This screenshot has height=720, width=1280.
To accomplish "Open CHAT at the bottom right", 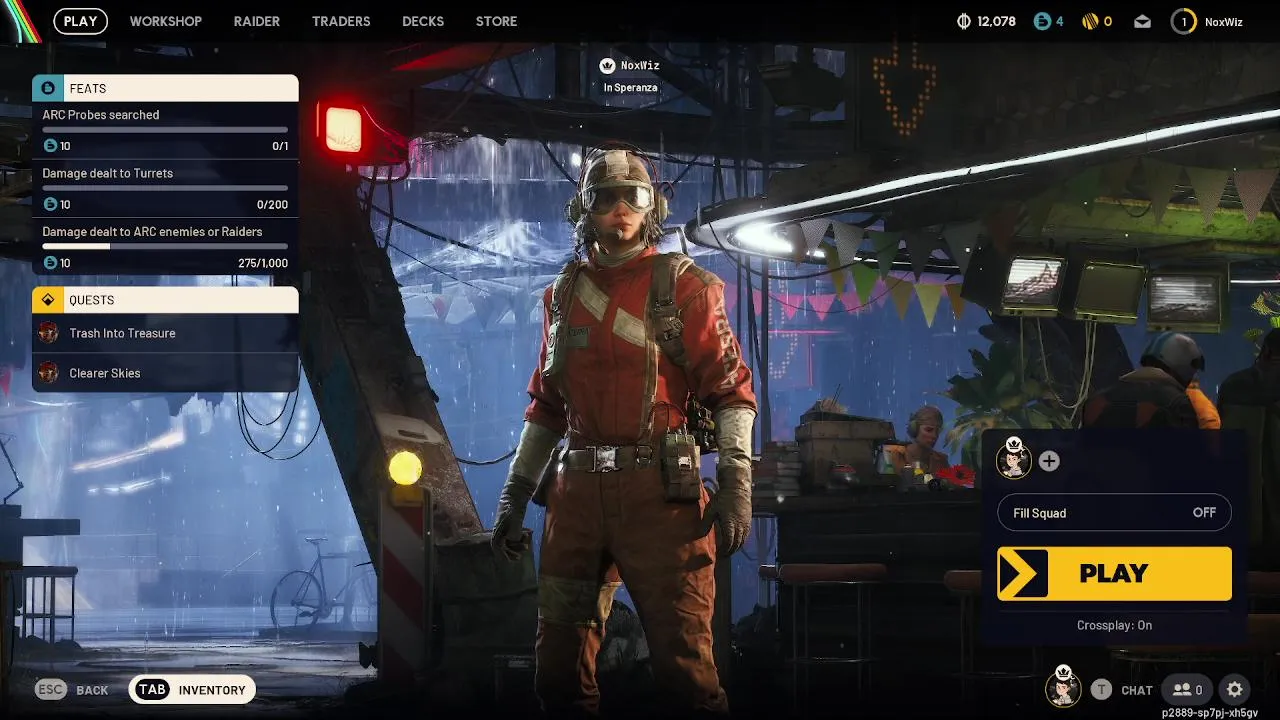I will [x=1137, y=690].
